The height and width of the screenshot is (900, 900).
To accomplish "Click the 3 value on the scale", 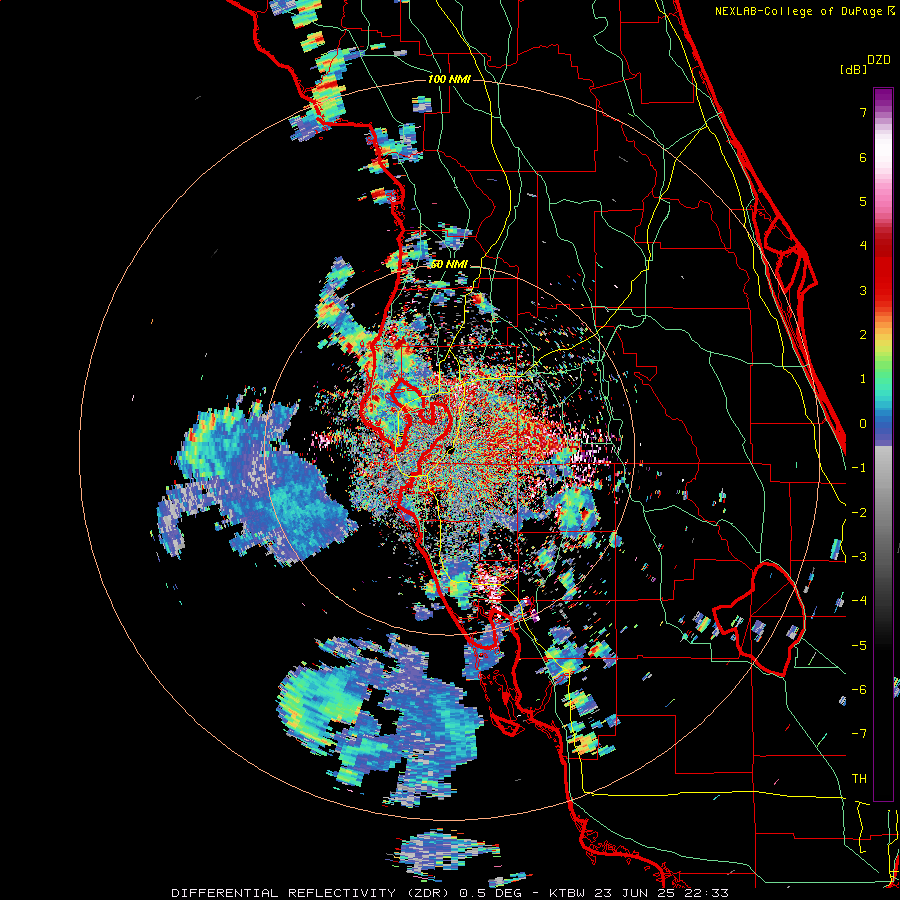I will pos(863,290).
